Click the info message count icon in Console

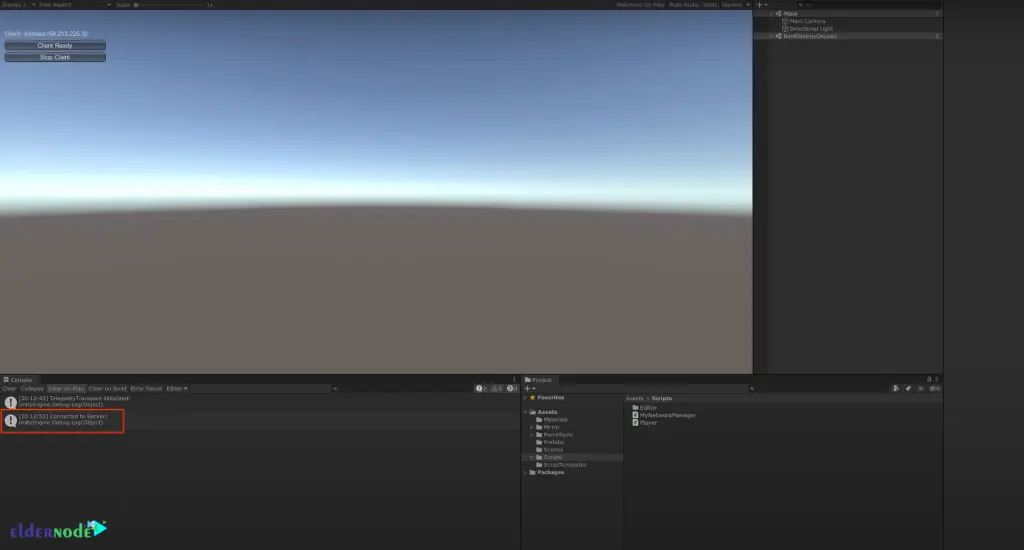(481, 388)
